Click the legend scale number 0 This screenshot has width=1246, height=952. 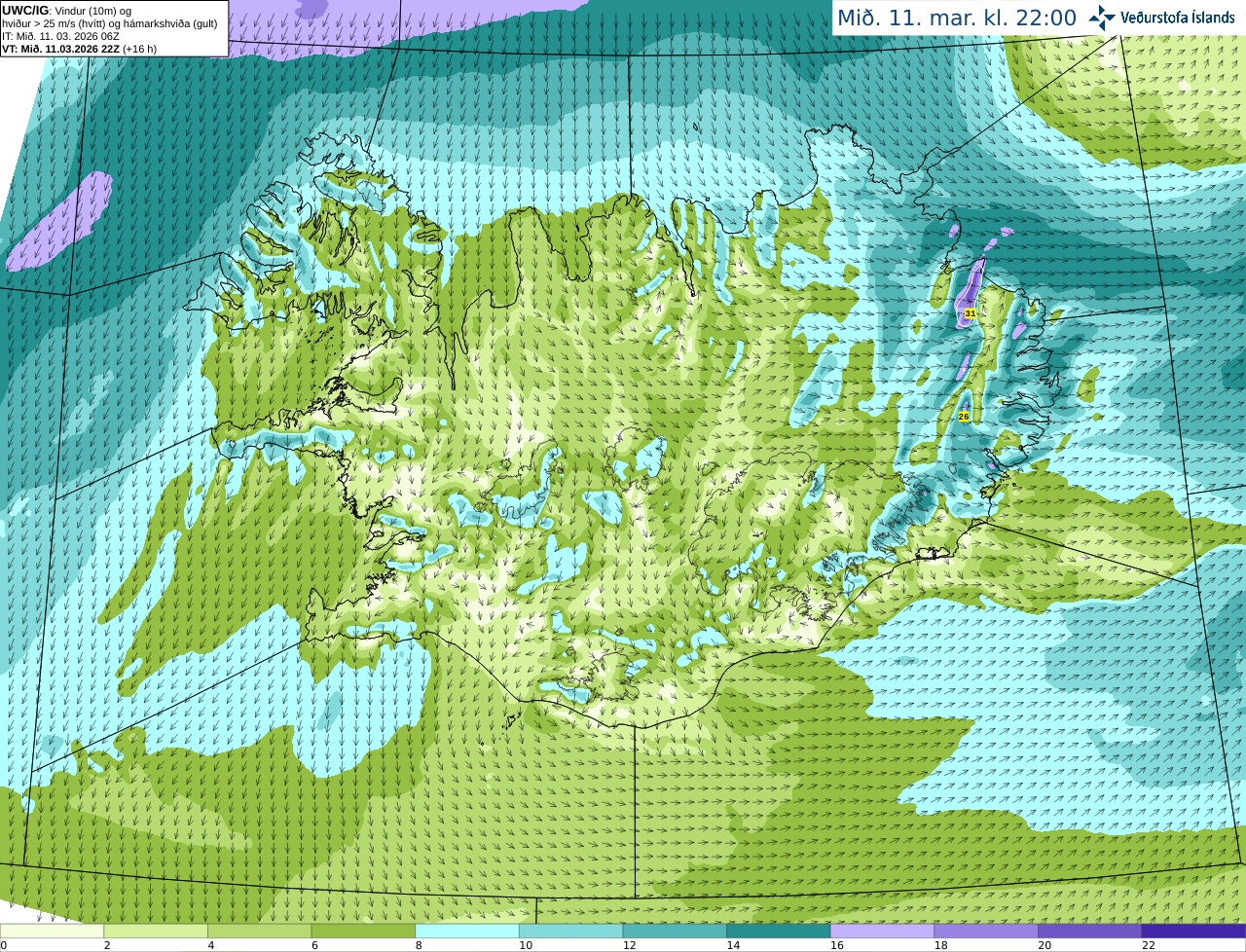point(4,945)
